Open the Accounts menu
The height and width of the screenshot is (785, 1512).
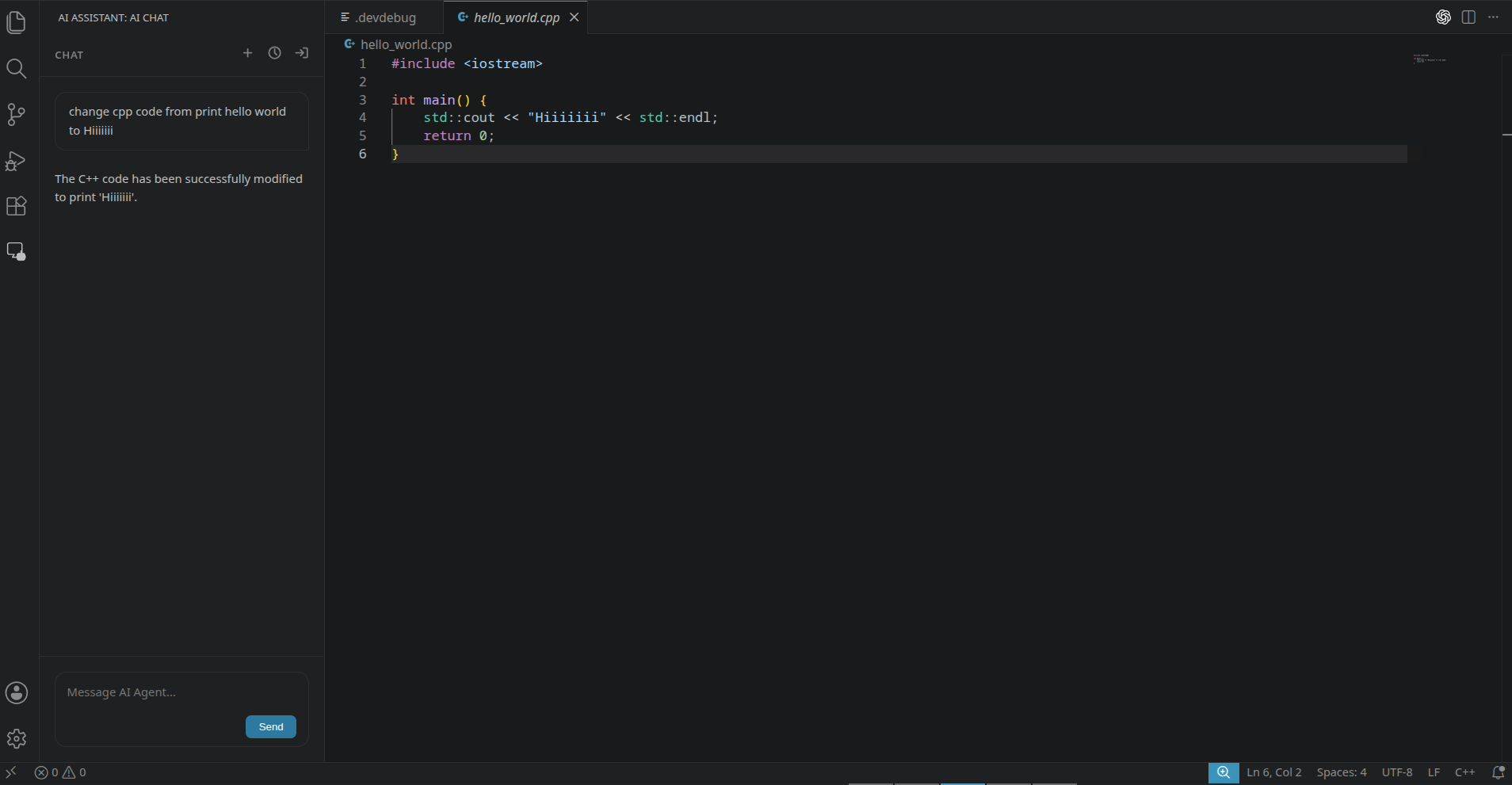[17, 693]
